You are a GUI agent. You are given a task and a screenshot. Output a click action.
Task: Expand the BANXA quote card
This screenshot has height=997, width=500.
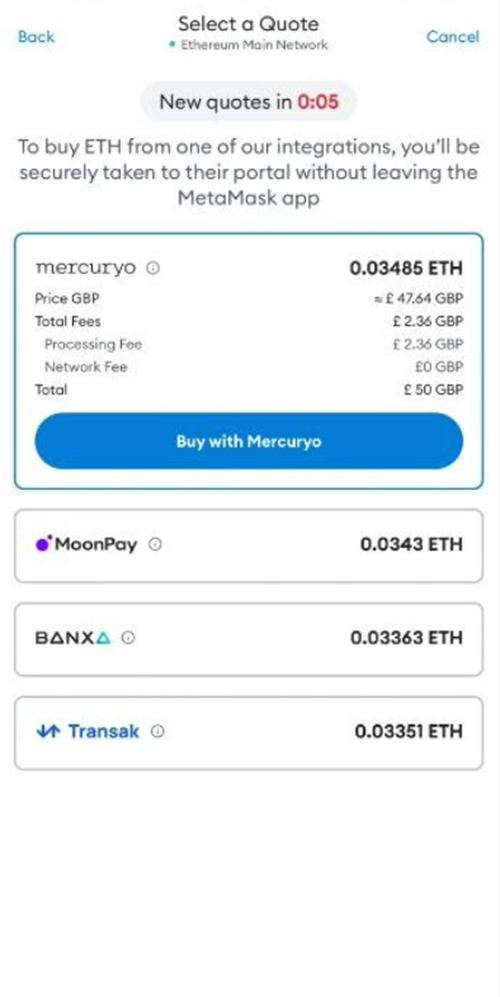point(249,639)
